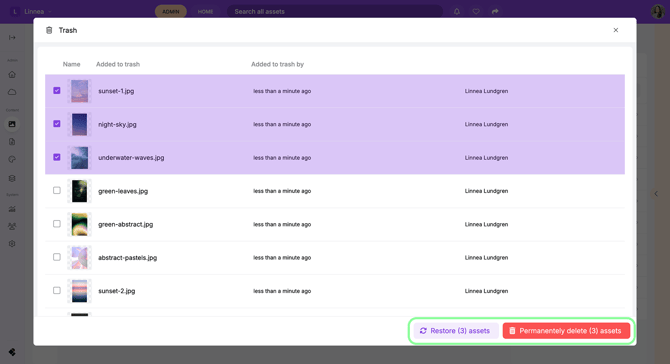Switch to the ADMIN tab

[x=171, y=12]
